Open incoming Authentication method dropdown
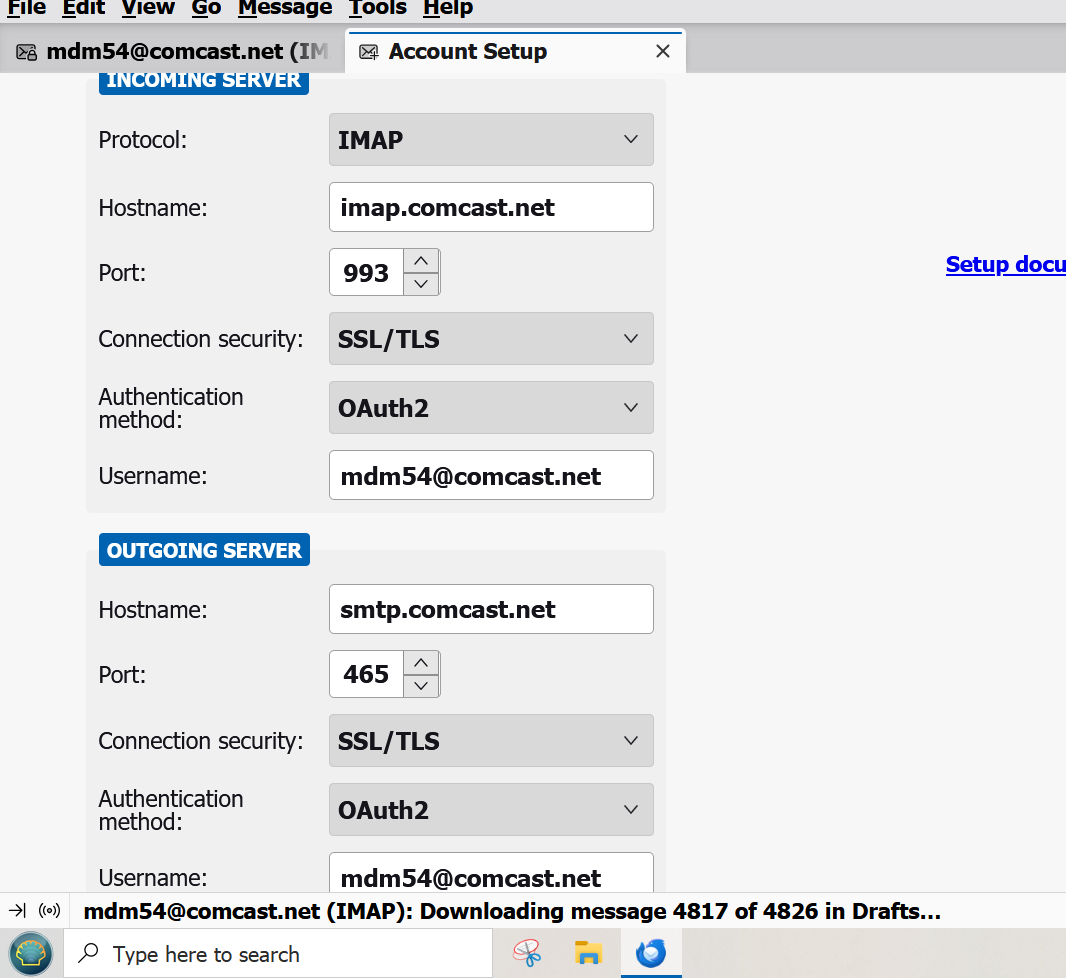 click(x=491, y=408)
